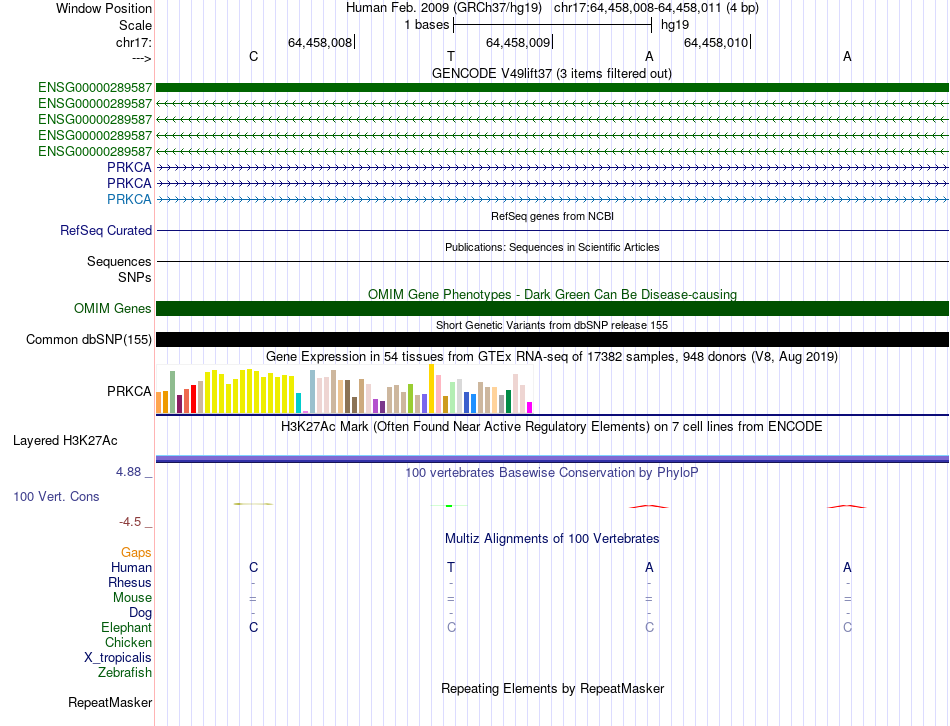Open the GTEx Gene Expression track title
Screen dimensions: 950x726
coord(552,356)
